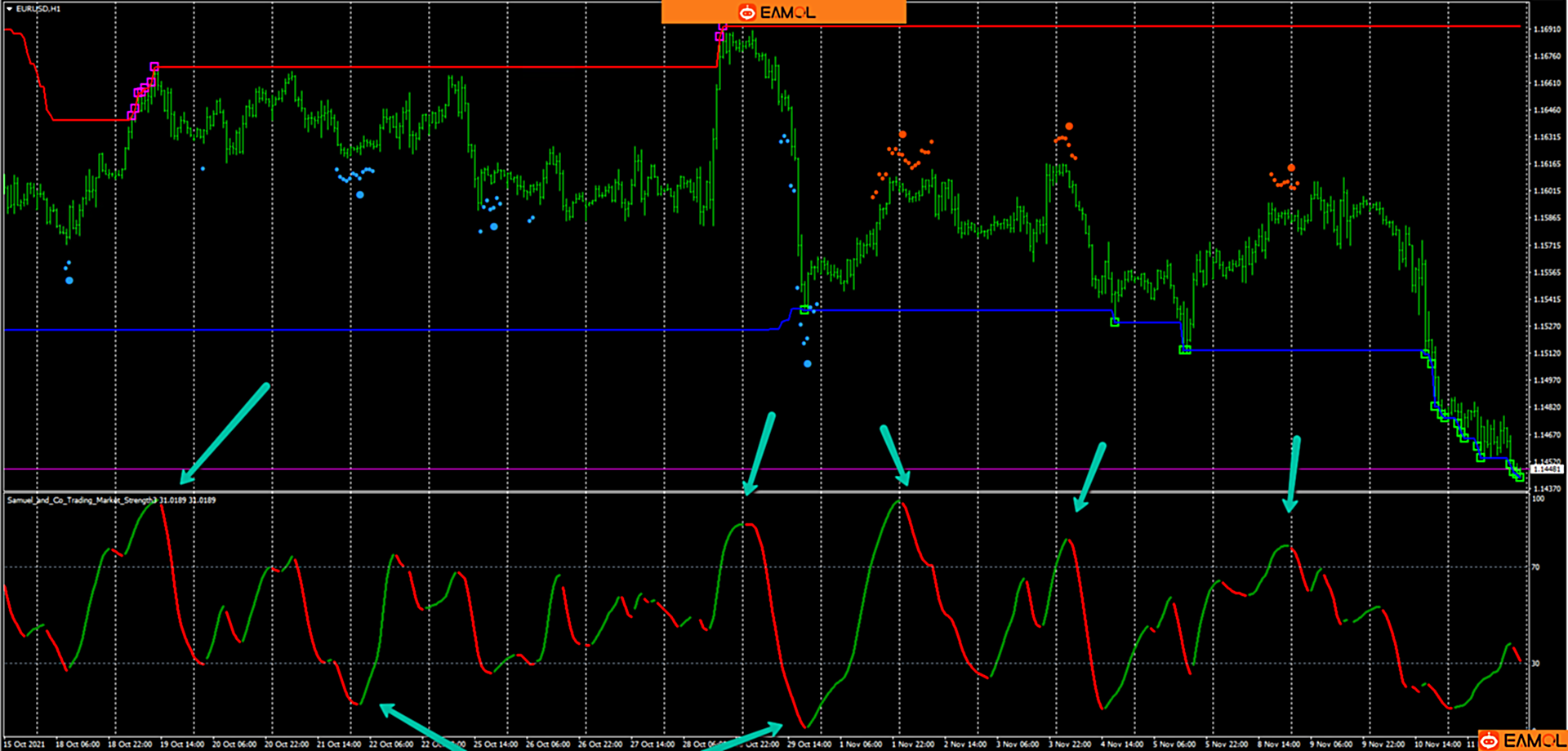Click the Samuel_and_Co_Trading_Market_Strength indicator label
1568x751 pixels.
82,500
